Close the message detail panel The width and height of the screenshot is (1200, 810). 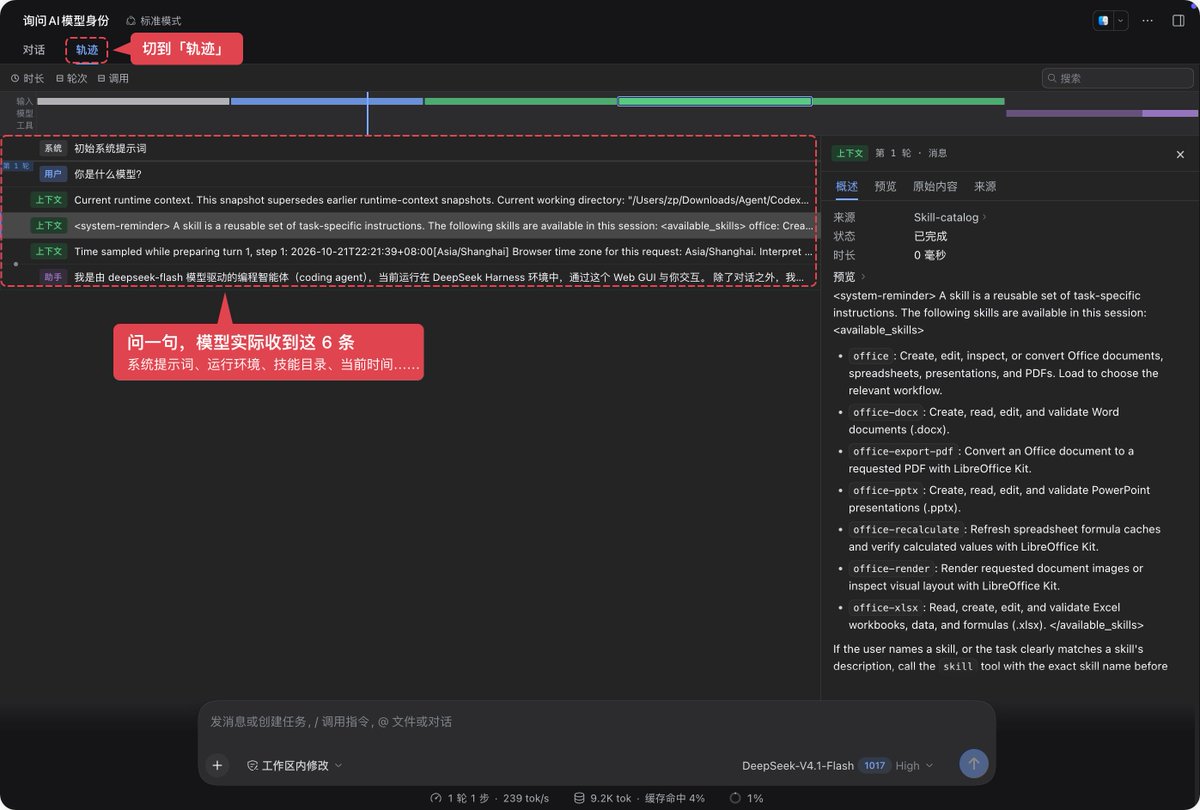(1180, 154)
